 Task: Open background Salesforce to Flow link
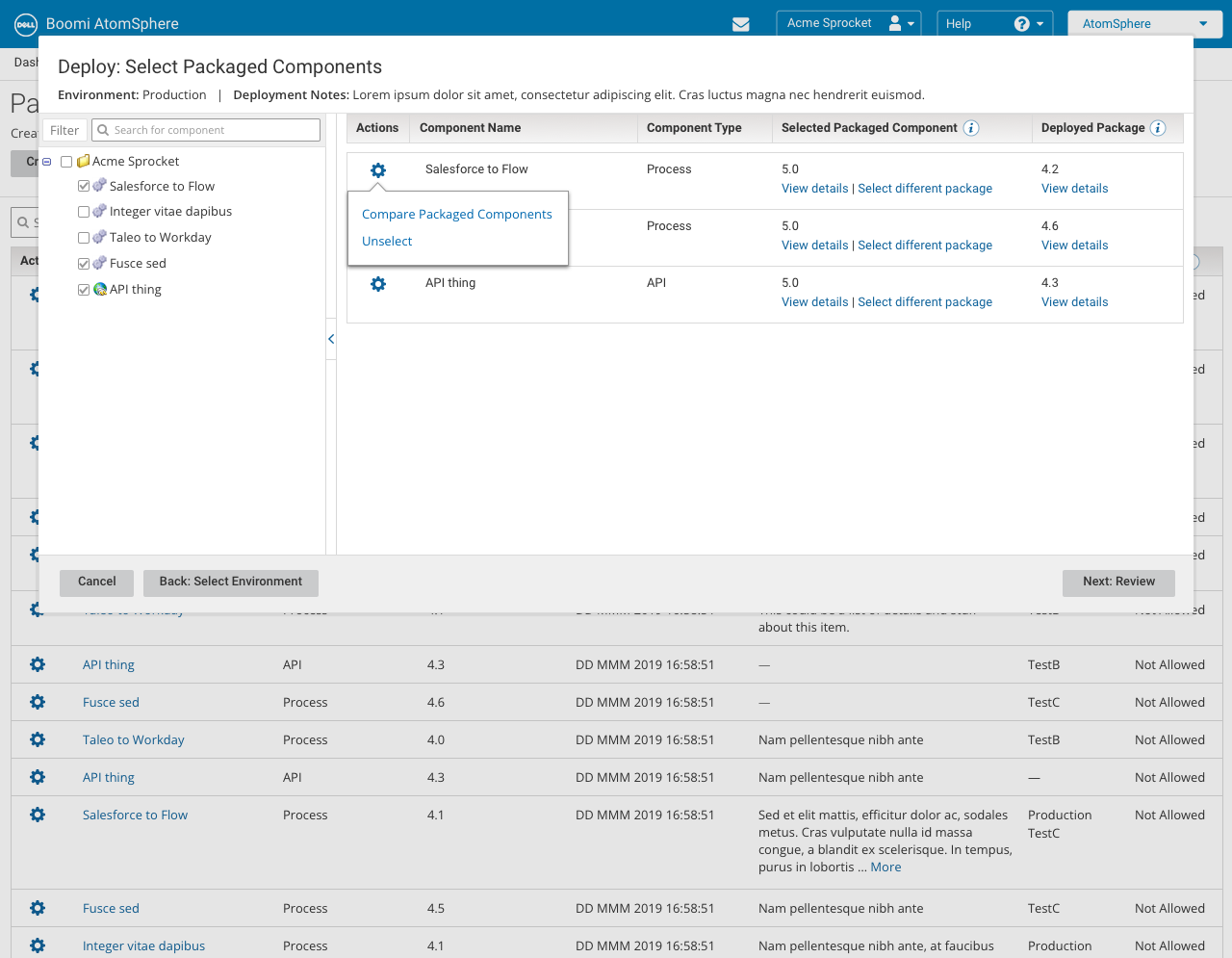click(135, 815)
